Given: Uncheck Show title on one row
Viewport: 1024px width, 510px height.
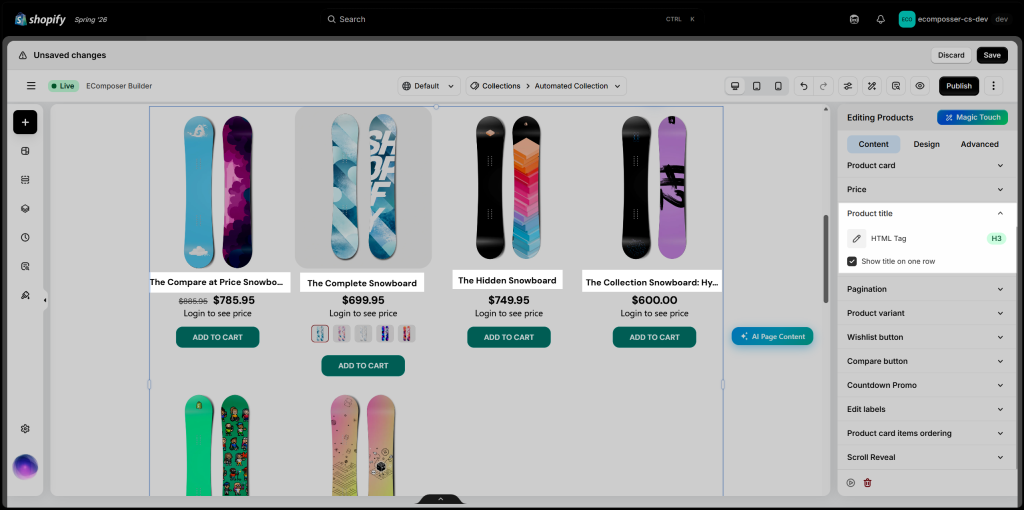Looking at the screenshot, I should tap(852, 261).
